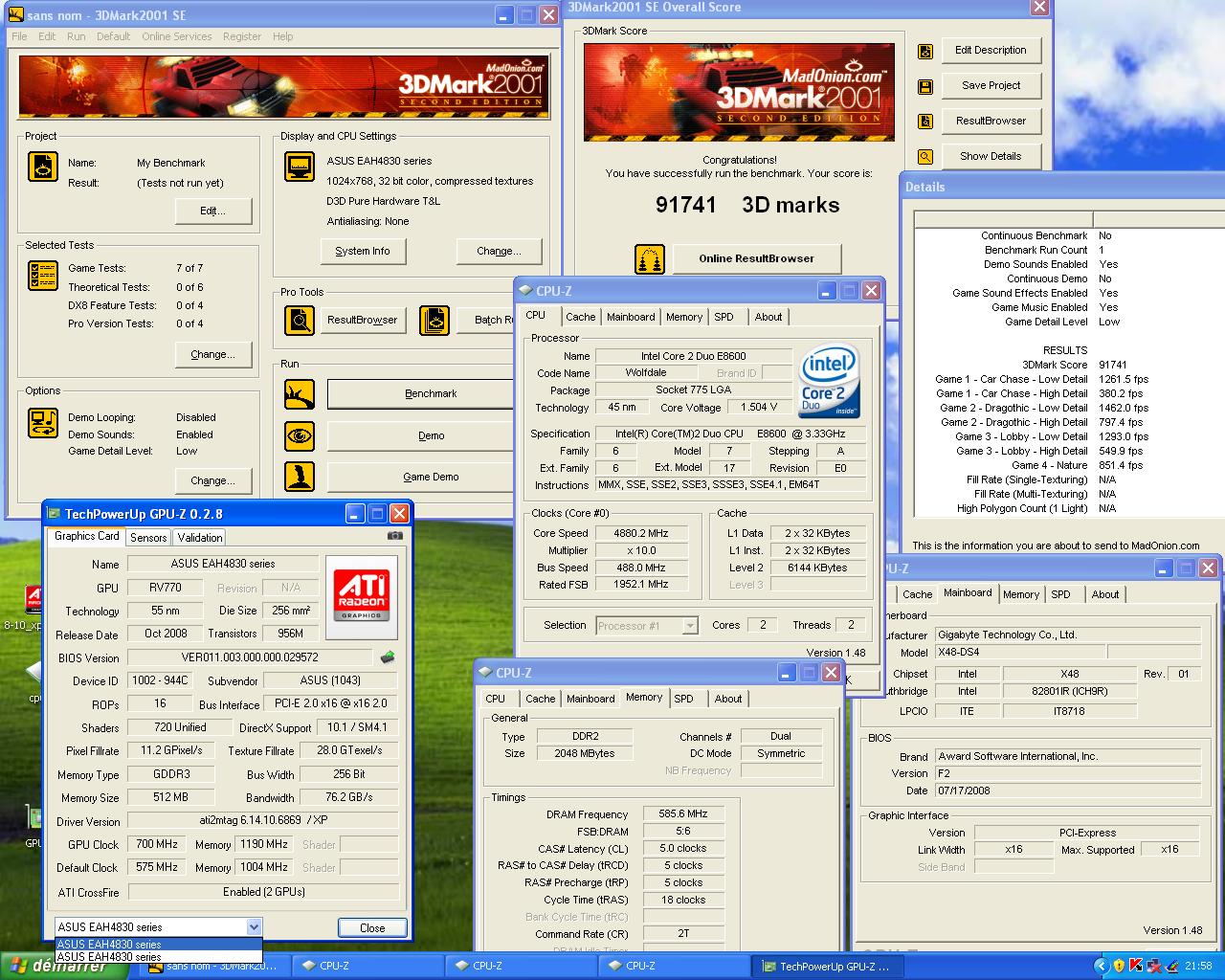Open CPU-Z Processor #1 selection dropdown
Screen dimensions: 1225x980
pos(690,626)
